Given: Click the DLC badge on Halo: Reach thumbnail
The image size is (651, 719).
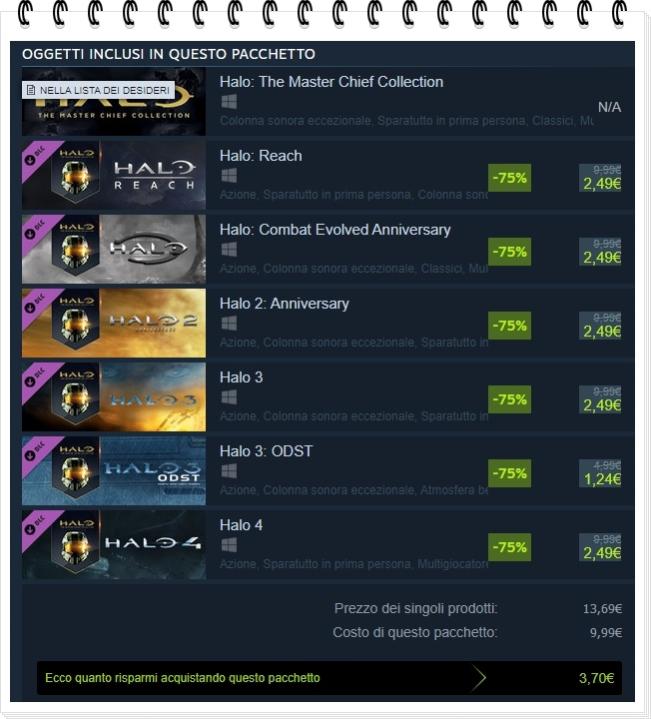Looking at the screenshot, I should click(36, 156).
